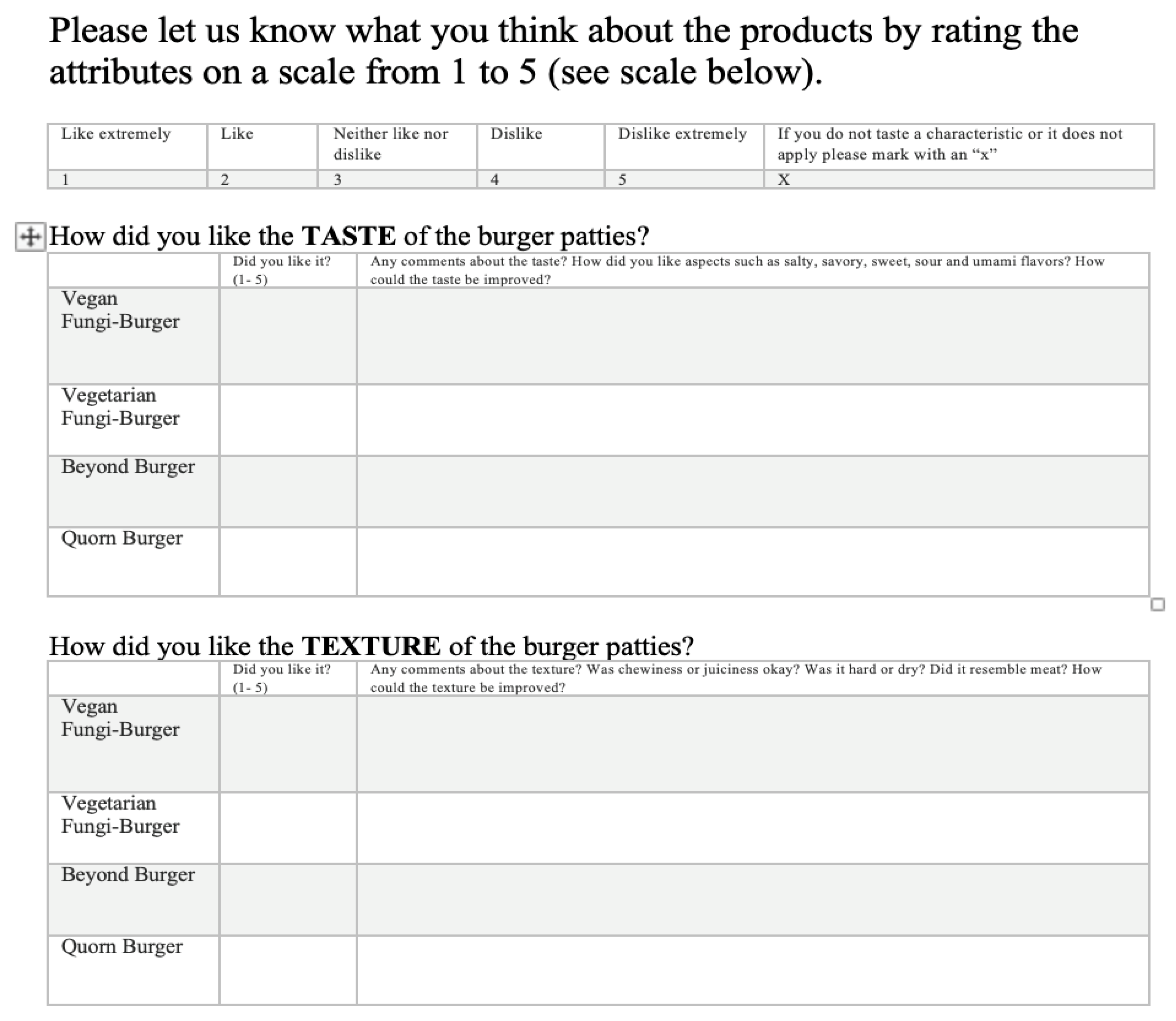Viewport: 1176px width, 1021px height.
Task: Place cursor in Vegetarian Fungi-Burger taste comments
Action: click(x=752, y=420)
